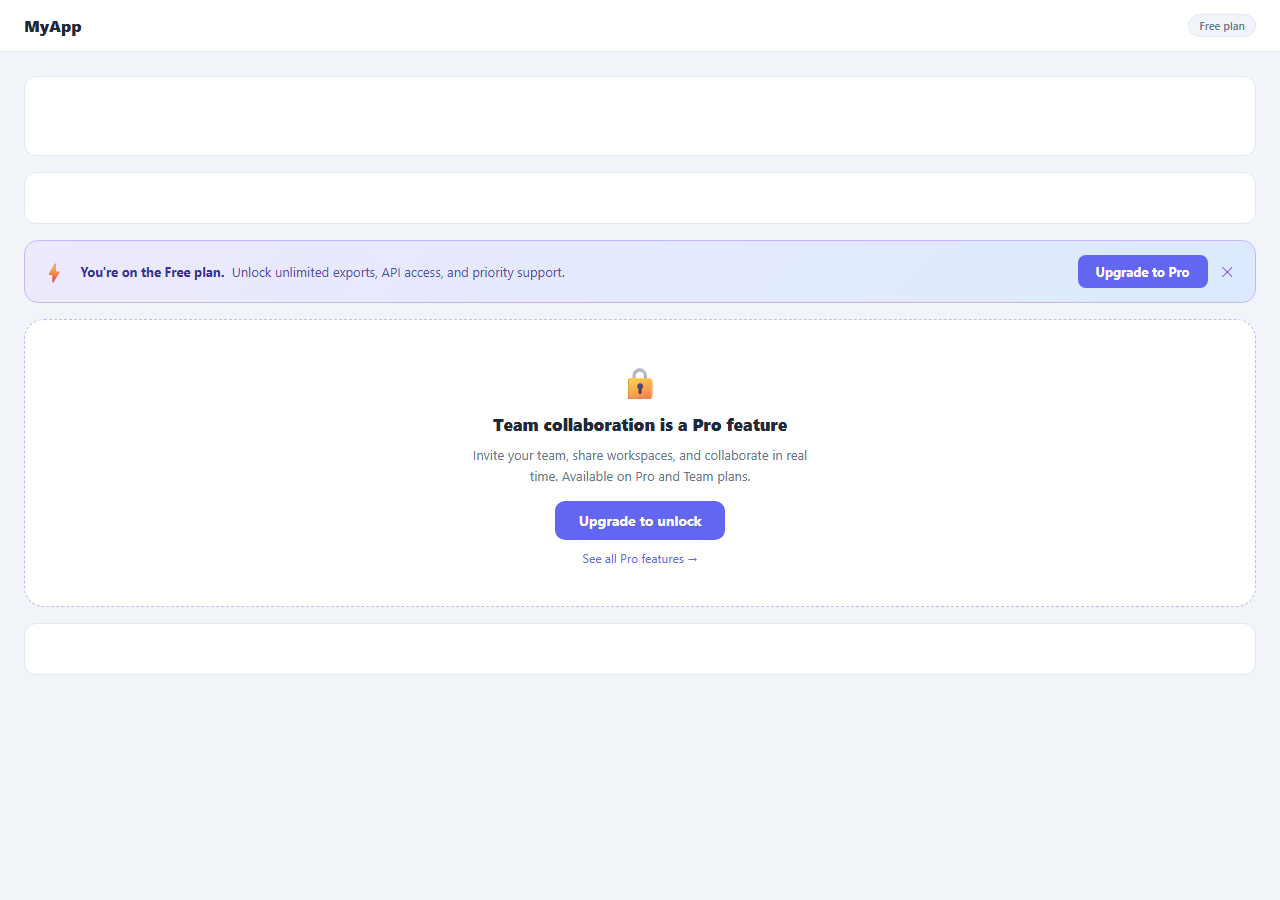Viewport: 1280px width, 900px height.
Task: Open the See all Pro features link
Action: (x=640, y=559)
